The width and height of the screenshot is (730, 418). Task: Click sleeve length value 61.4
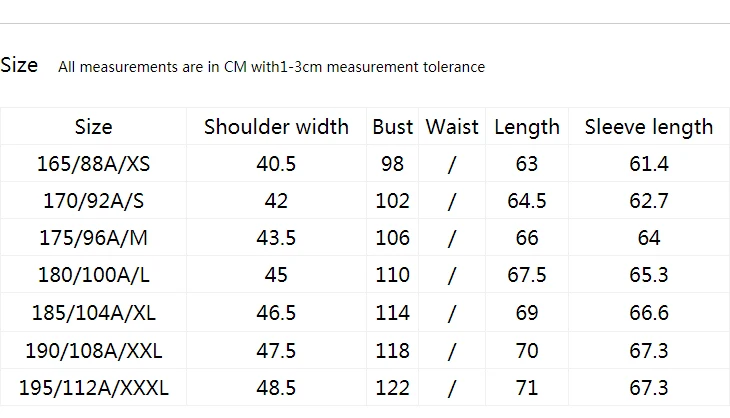pos(649,164)
